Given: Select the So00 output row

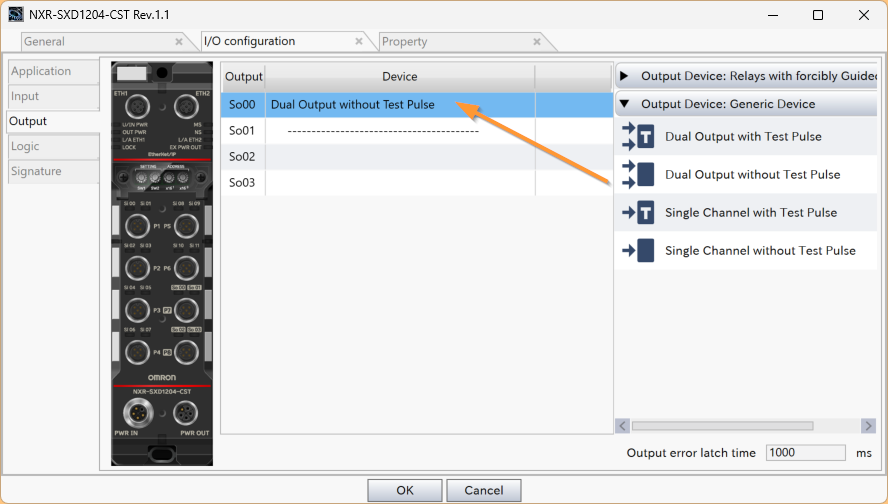Looking at the screenshot, I should pyautogui.click(x=417, y=105).
